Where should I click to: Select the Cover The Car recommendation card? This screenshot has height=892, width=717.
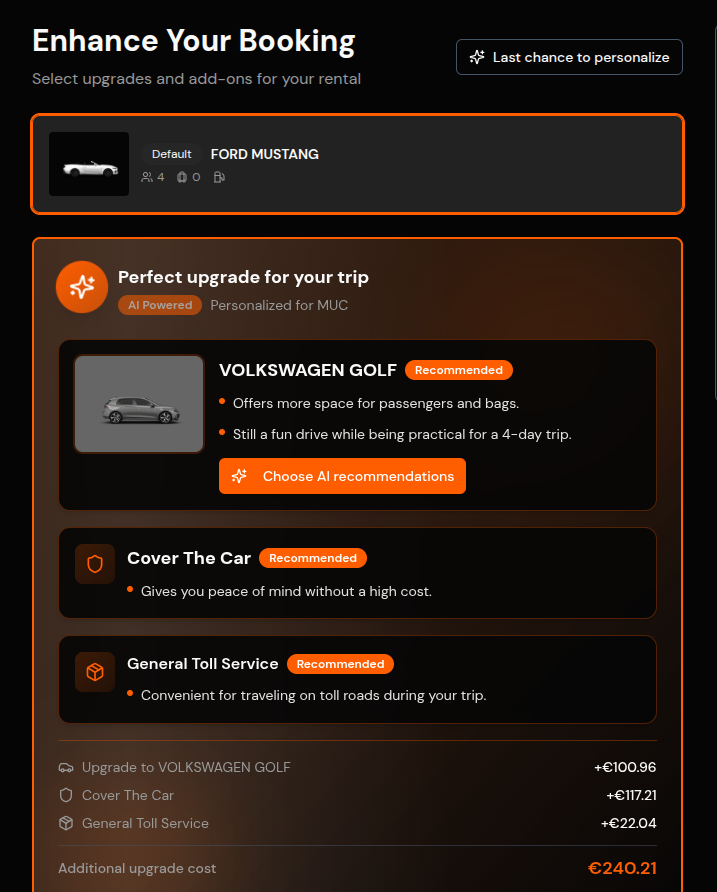coord(357,573)
